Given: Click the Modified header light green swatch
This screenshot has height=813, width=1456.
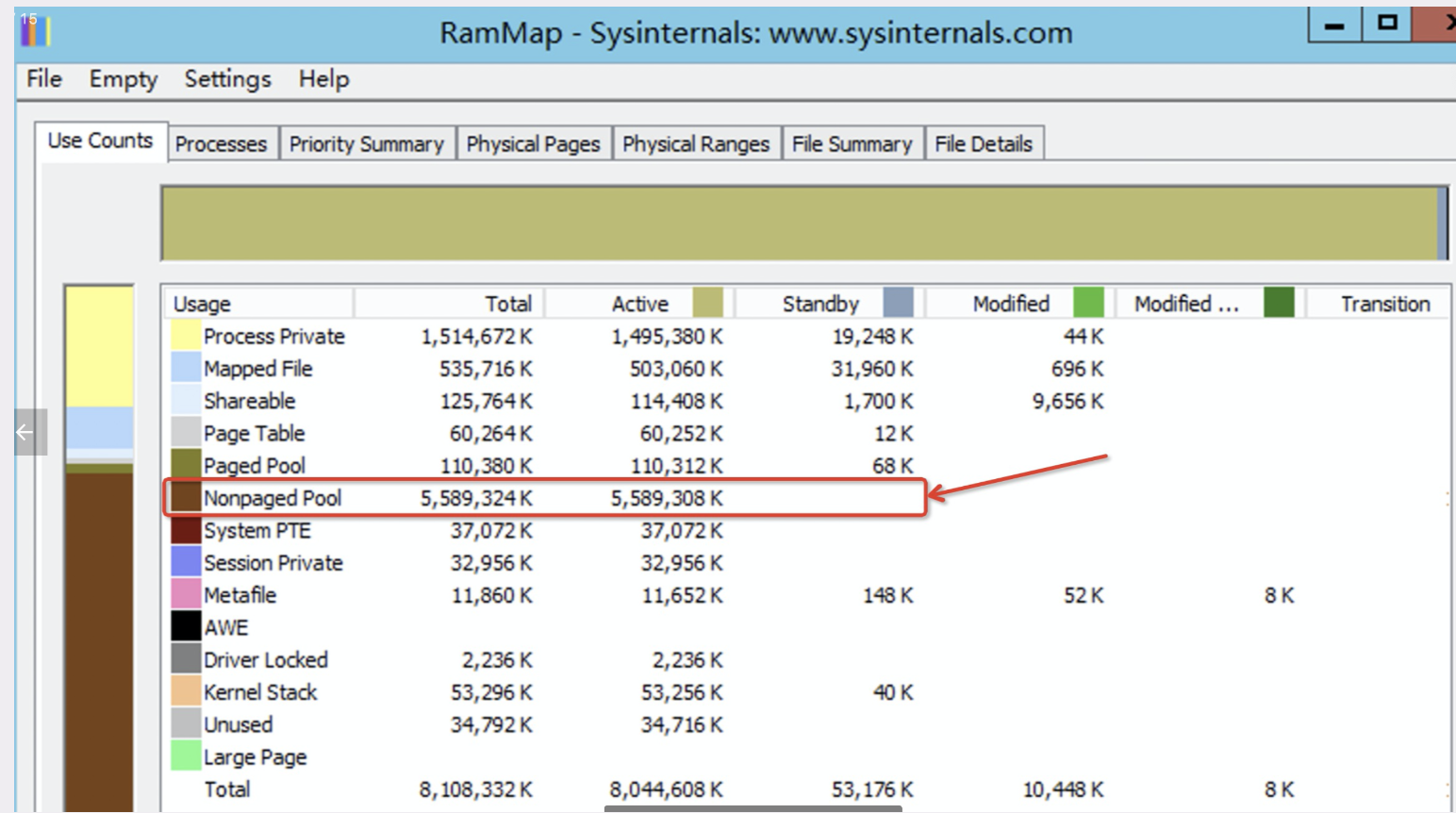Looking at the screenshot, I should [1089, 304].
